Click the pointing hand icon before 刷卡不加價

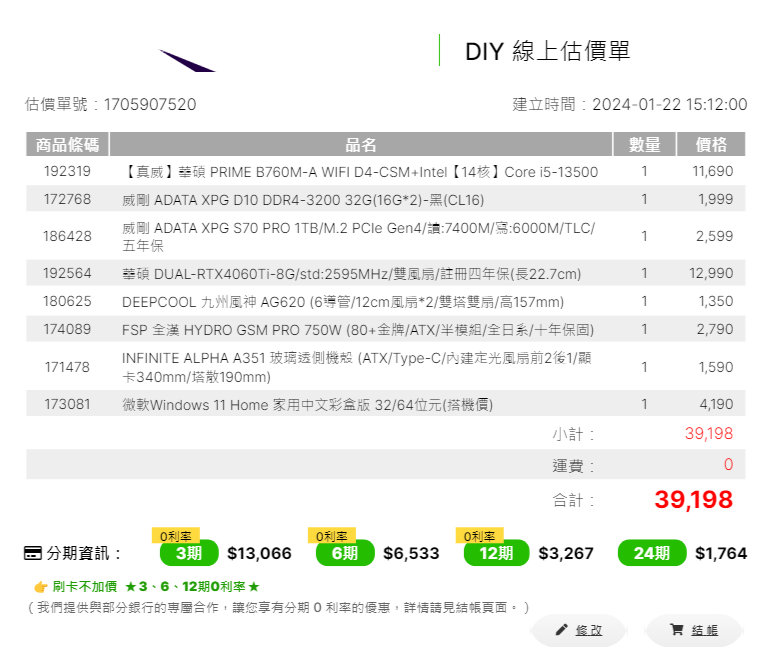[40, 587]
